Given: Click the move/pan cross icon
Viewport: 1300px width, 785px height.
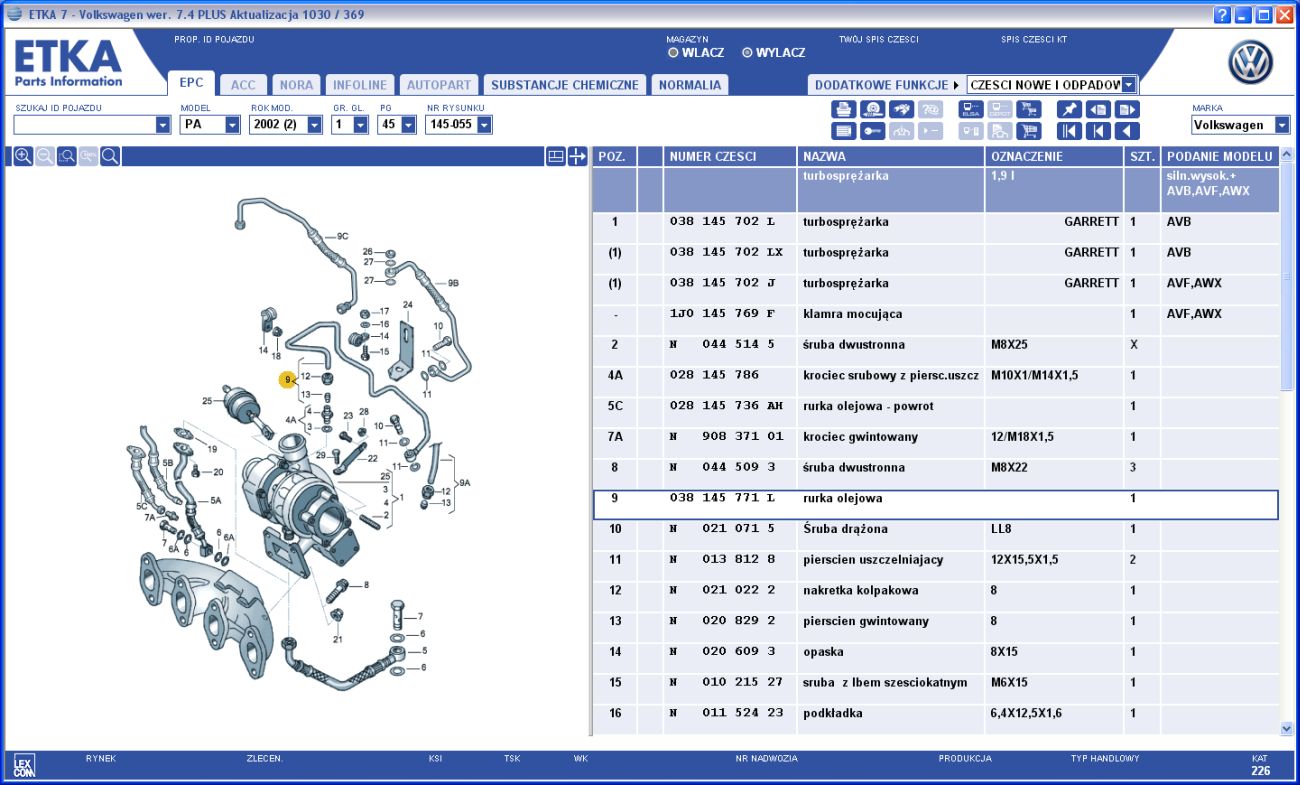Looking at the screenshot, I should coord(577,156).
